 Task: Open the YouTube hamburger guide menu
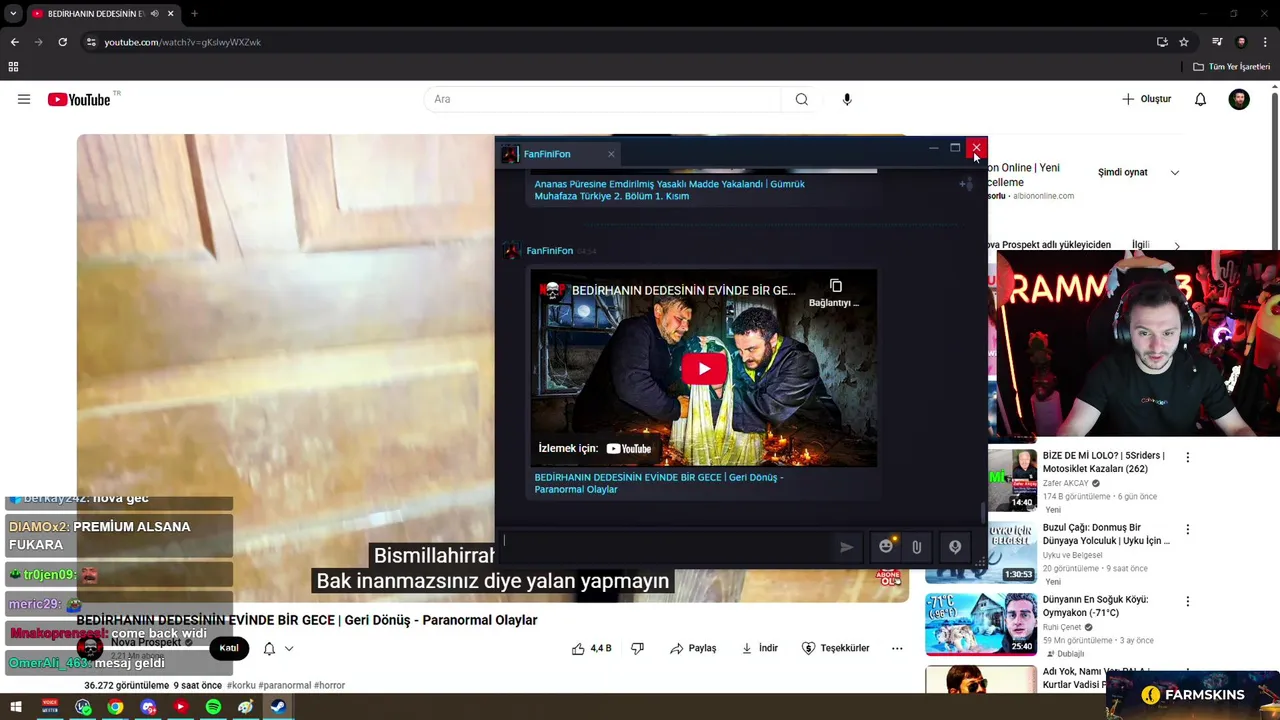pos(24,99)
